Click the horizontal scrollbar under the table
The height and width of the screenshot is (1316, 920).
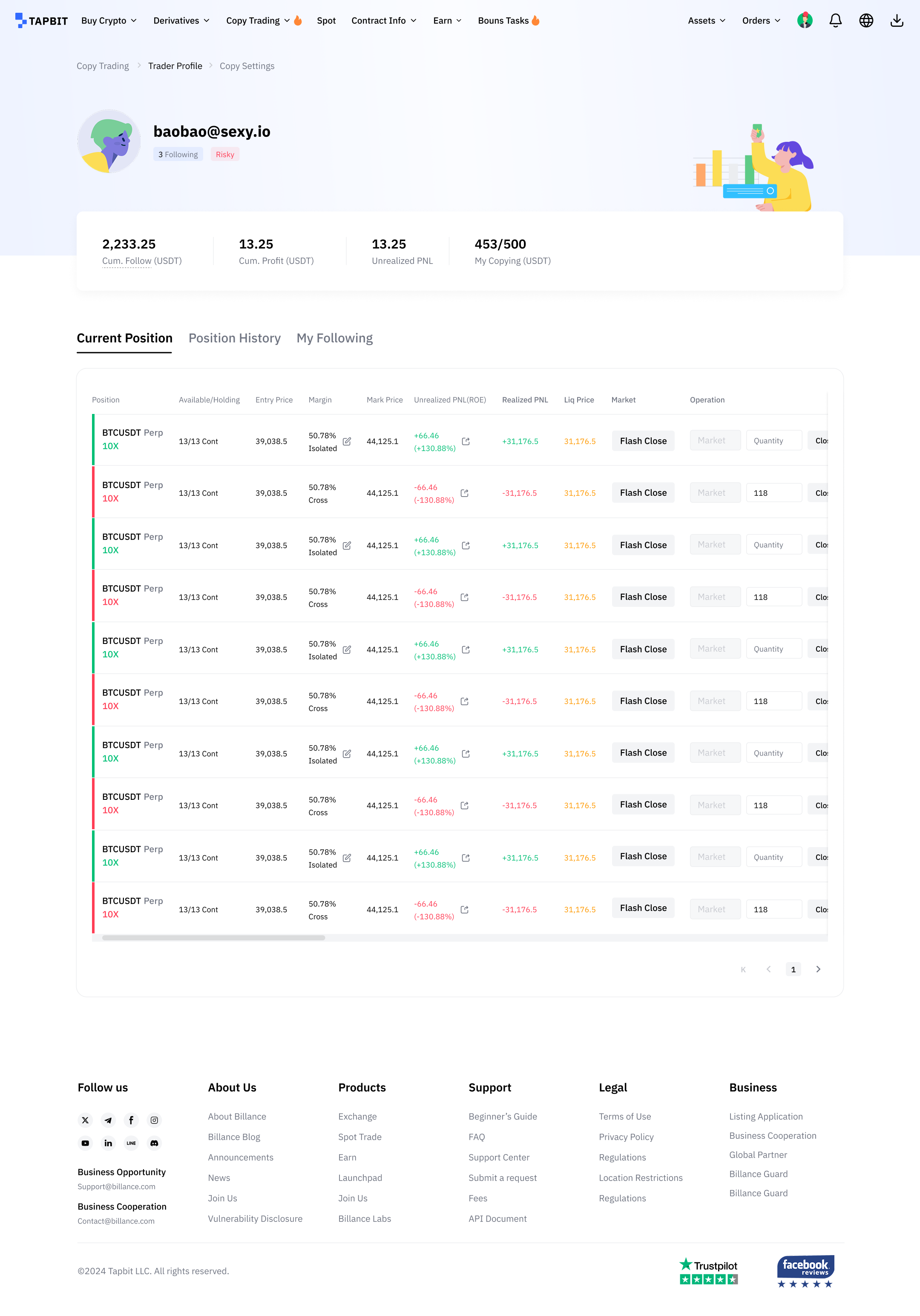(213, 938)
